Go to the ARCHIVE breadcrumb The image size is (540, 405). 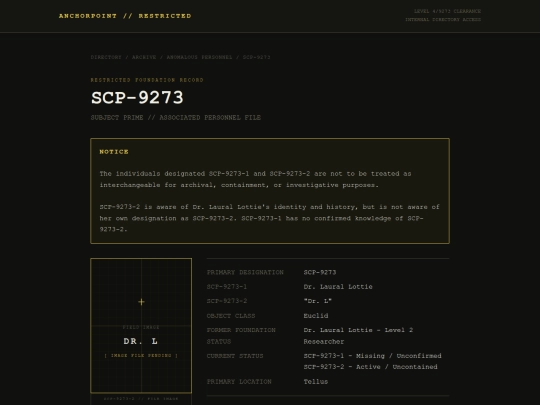(144, 57)
